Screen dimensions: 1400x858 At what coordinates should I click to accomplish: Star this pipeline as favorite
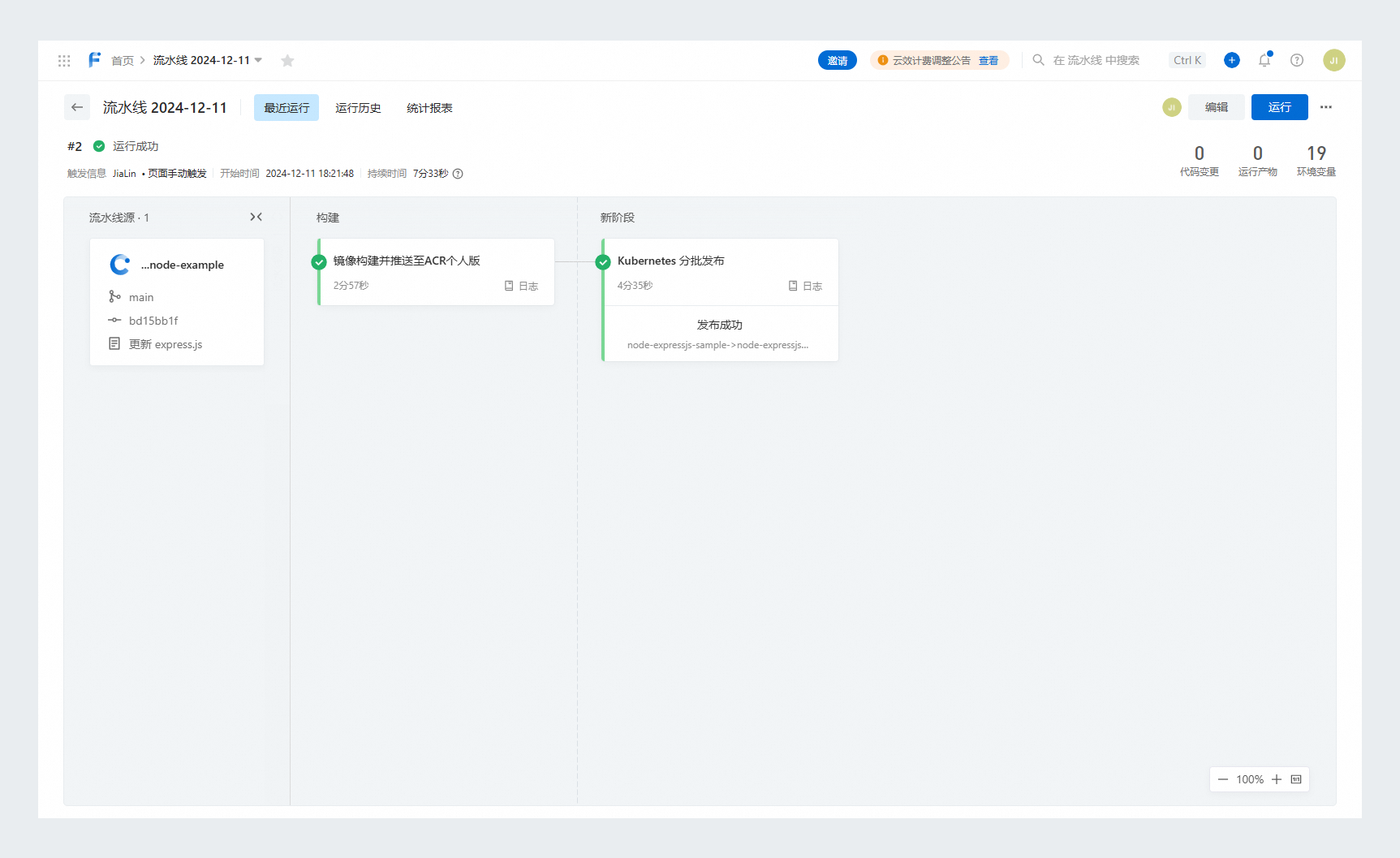click(287, 61)
